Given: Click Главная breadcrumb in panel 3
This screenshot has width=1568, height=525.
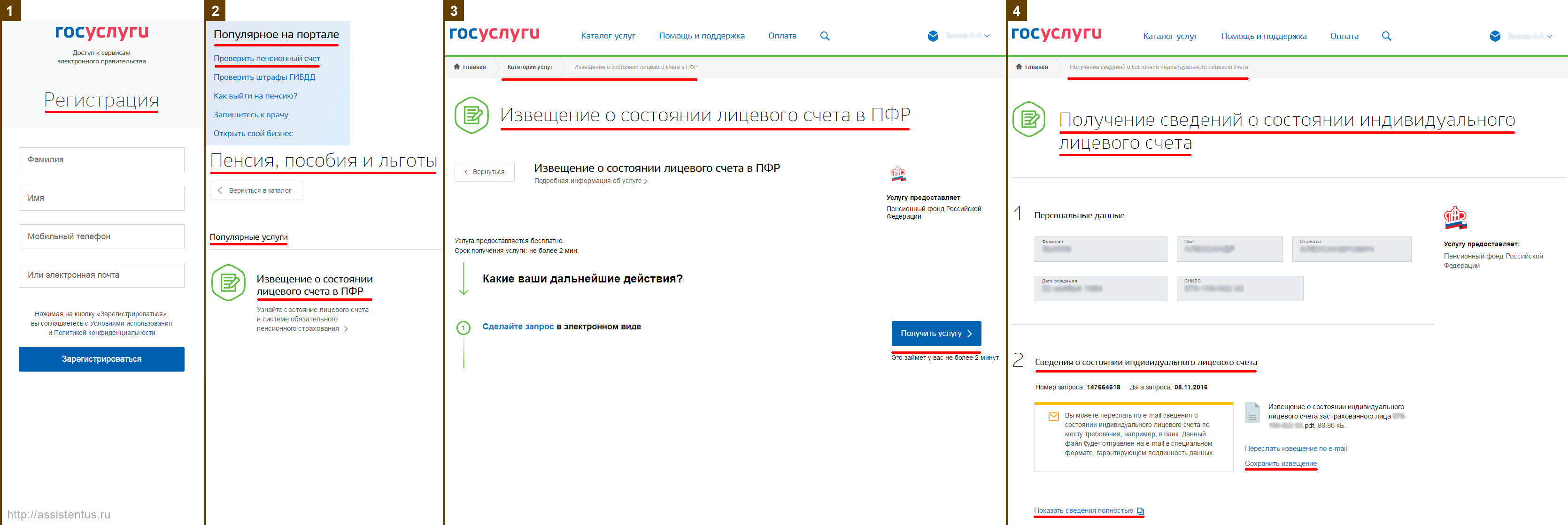Looking at the screenshot, I should click(474, 67).
